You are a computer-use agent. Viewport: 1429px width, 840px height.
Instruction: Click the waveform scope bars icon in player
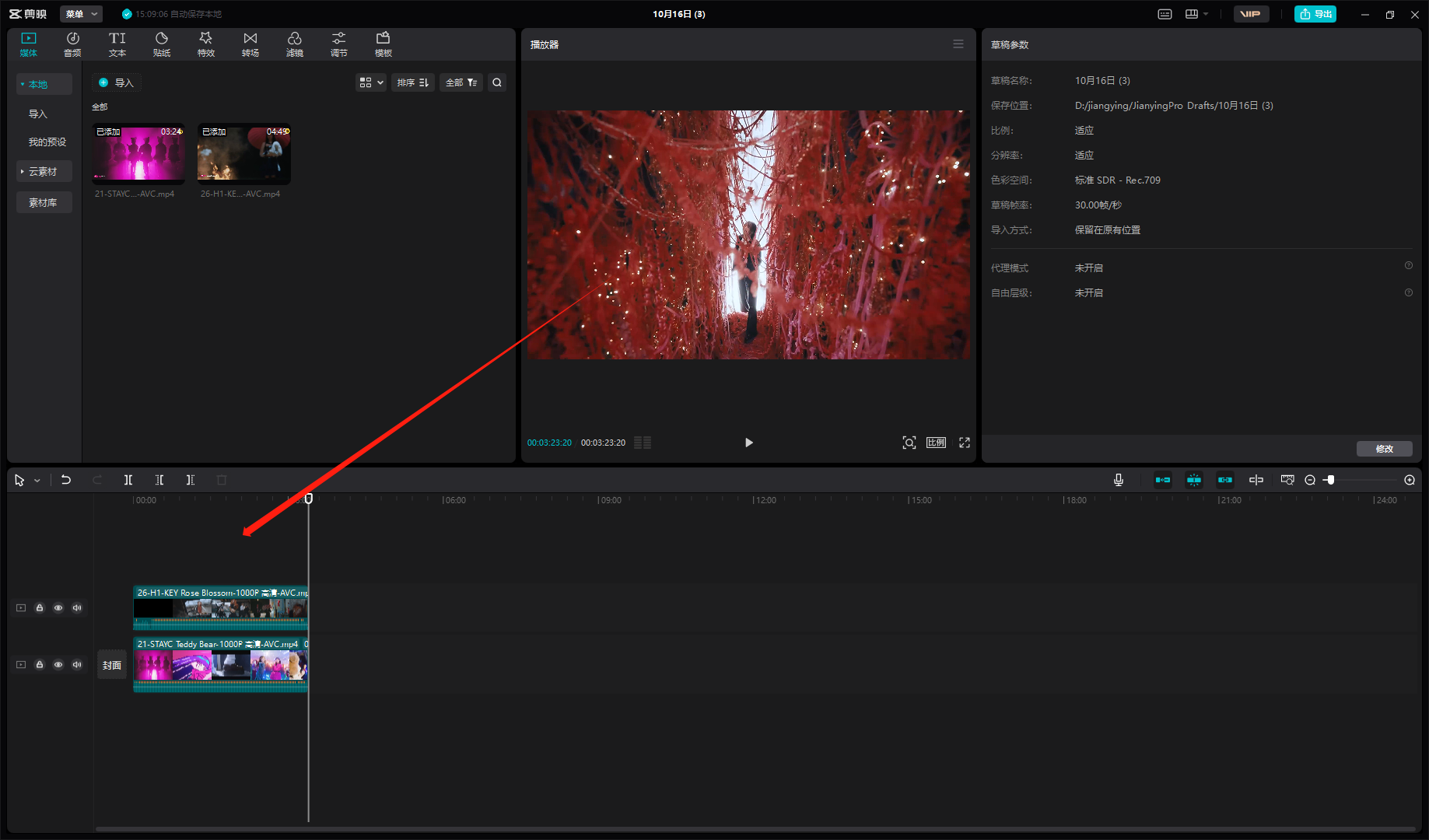coord(643,443)
